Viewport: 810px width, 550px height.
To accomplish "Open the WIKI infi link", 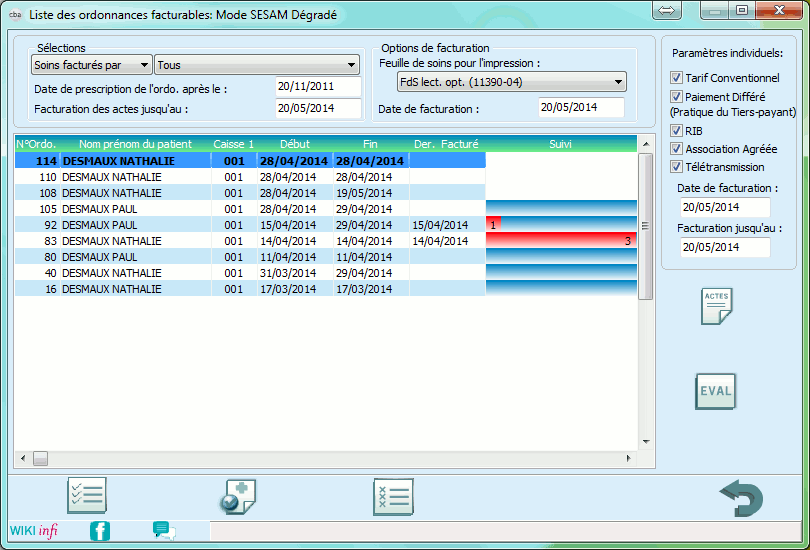I will (34, 530).
